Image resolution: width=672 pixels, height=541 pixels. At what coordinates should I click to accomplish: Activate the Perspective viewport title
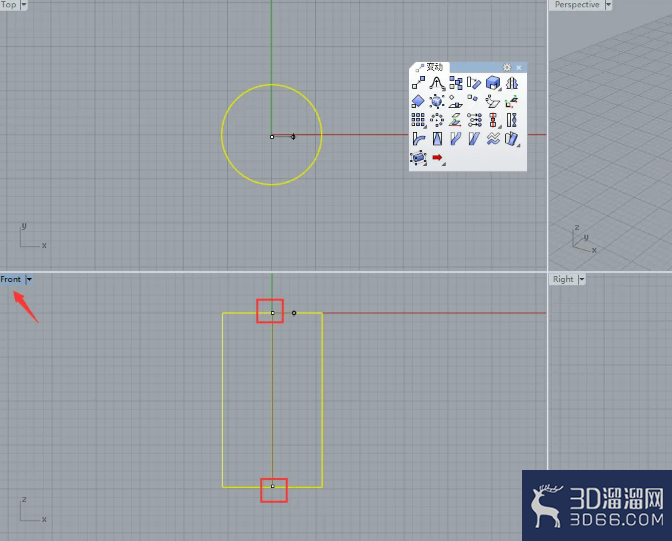[577, 5]
